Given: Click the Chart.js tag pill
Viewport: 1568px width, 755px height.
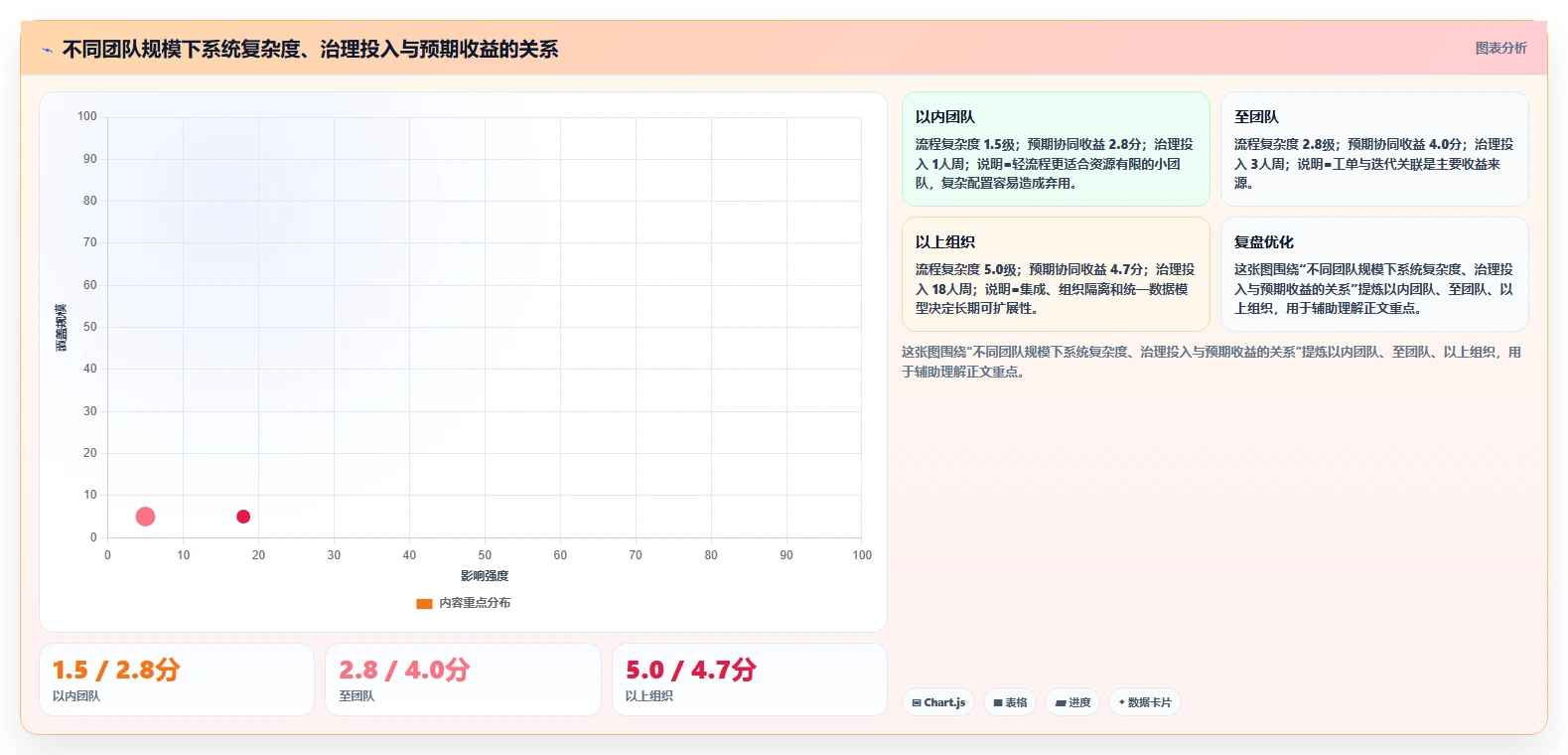Looking at the screenshot, I should point(938,702).
